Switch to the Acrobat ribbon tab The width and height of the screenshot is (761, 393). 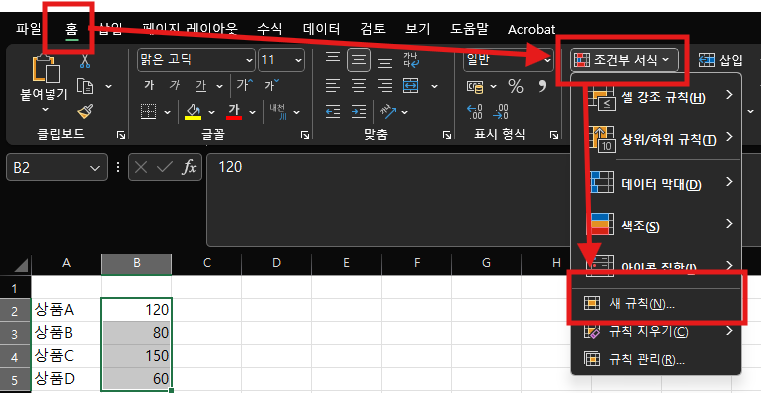[531, 30]
